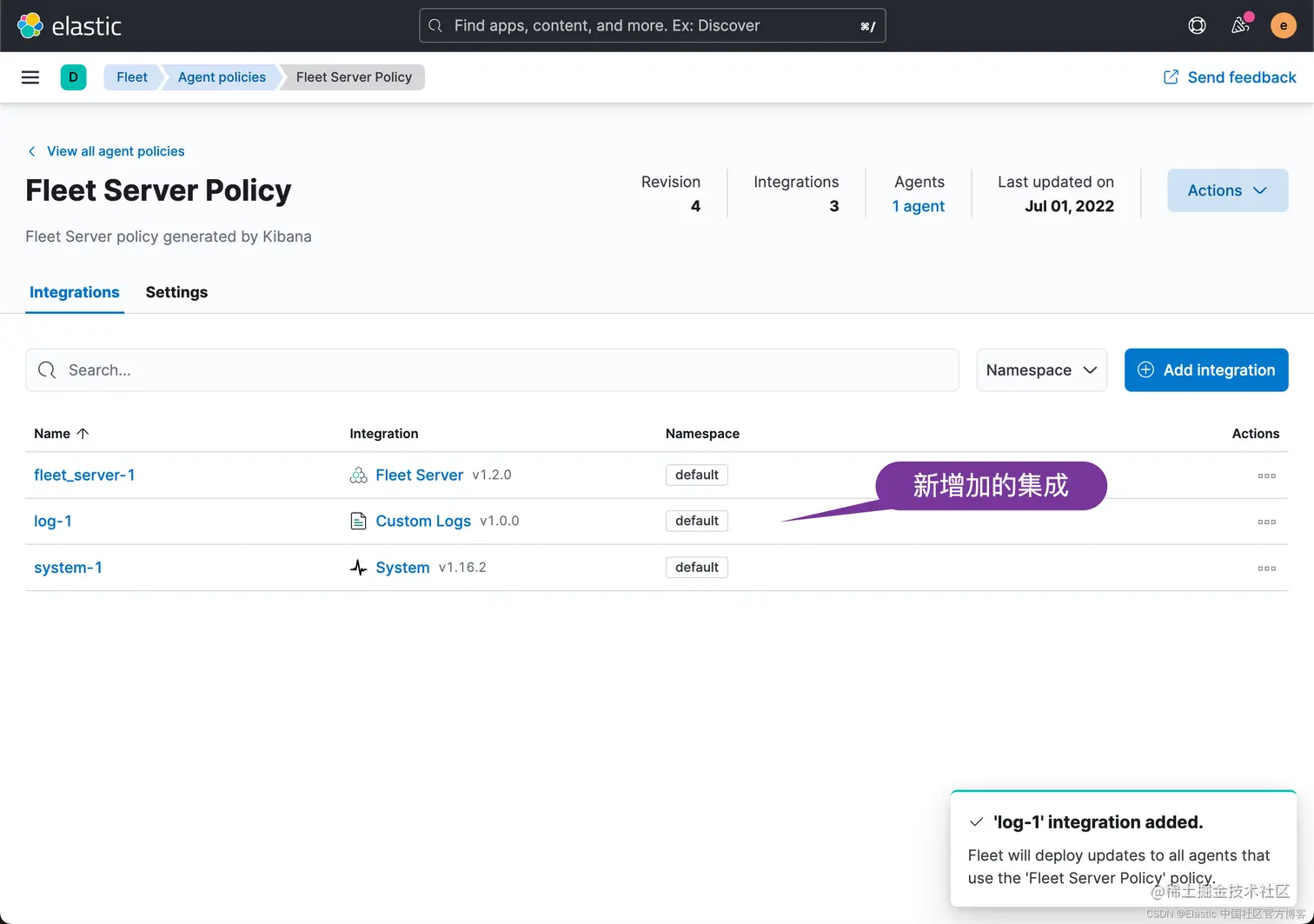
Task: Open the system-1 integration policy
Action: point(68,568)
